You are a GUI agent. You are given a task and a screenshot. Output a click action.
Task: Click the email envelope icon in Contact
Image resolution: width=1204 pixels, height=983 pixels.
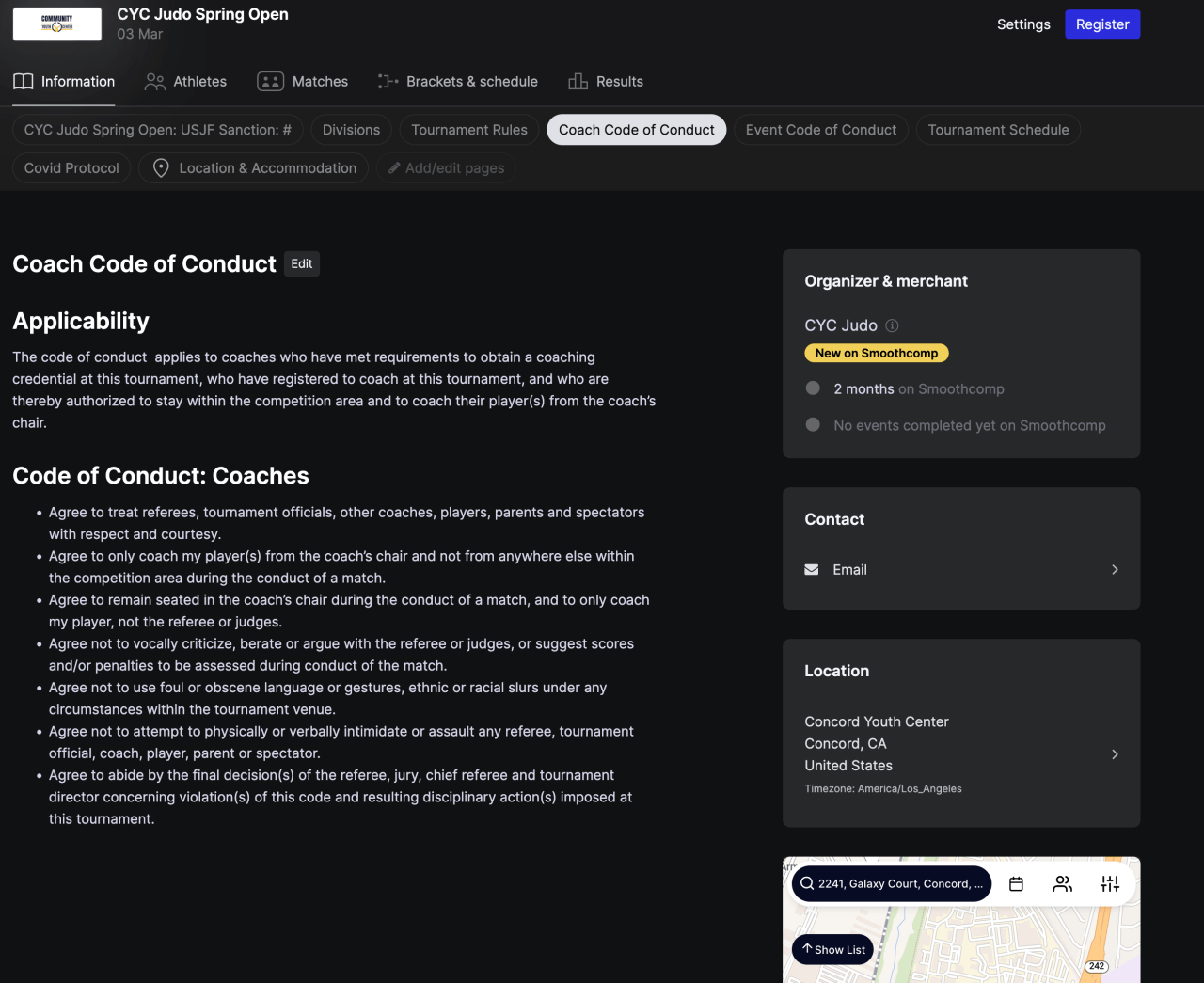tap(811, 569)
